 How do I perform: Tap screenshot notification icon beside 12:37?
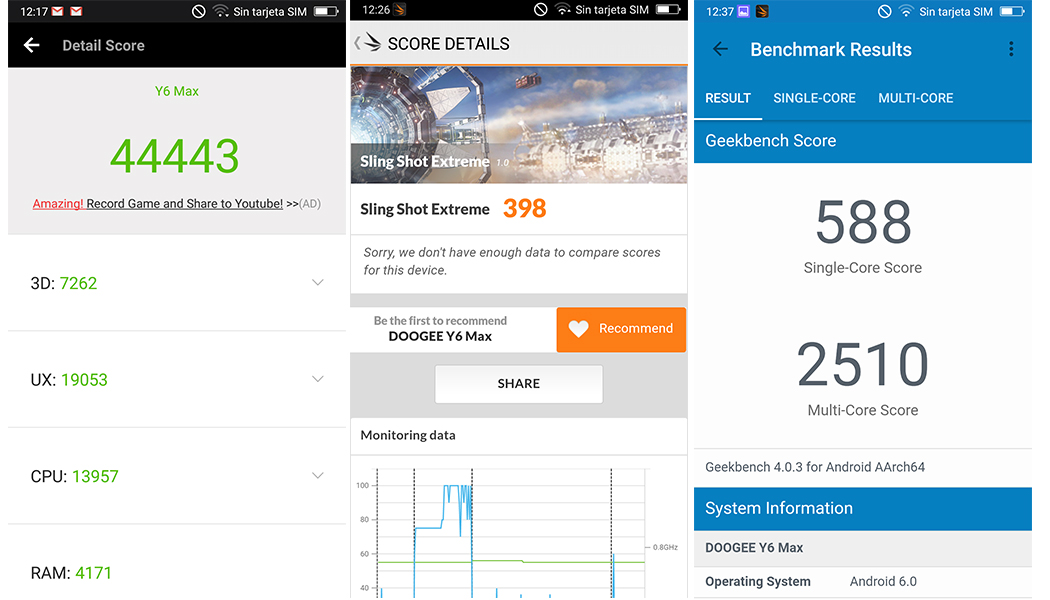click(x=743, y=11)
